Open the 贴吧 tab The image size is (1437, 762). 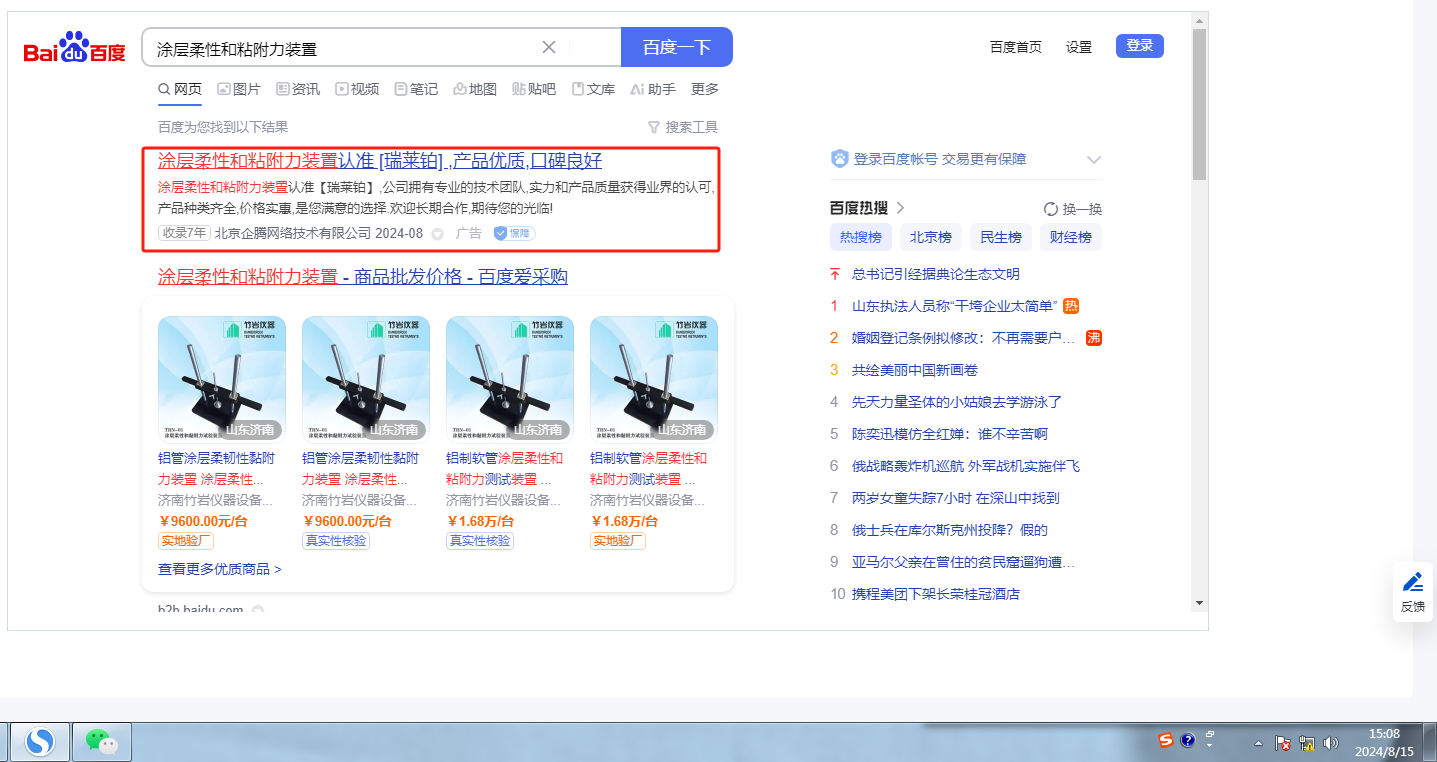tap(534, 89)
